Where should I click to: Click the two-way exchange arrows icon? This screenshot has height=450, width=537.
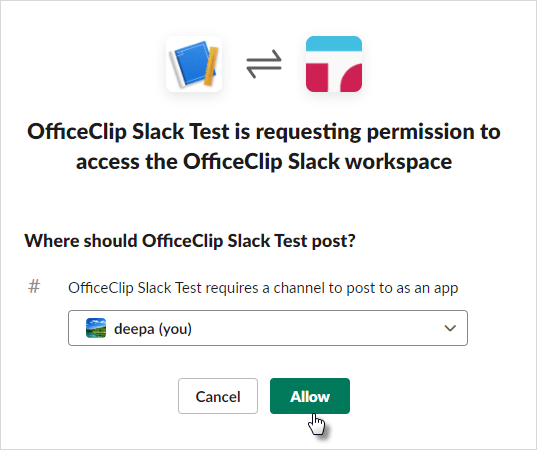(264, 64)
